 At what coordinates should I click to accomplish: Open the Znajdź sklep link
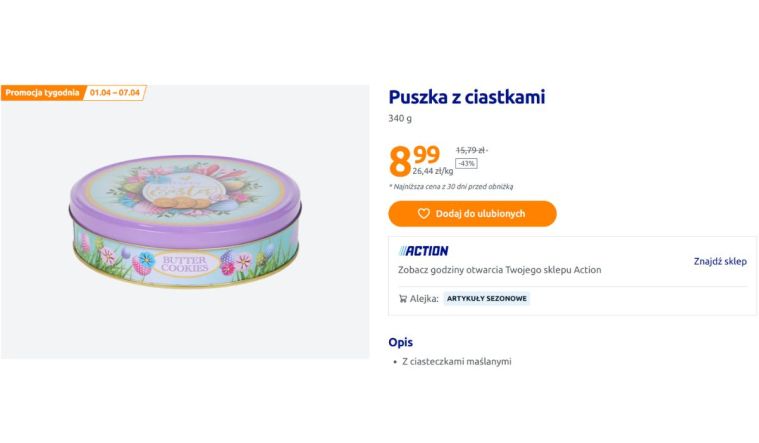(x=720, y=261)
